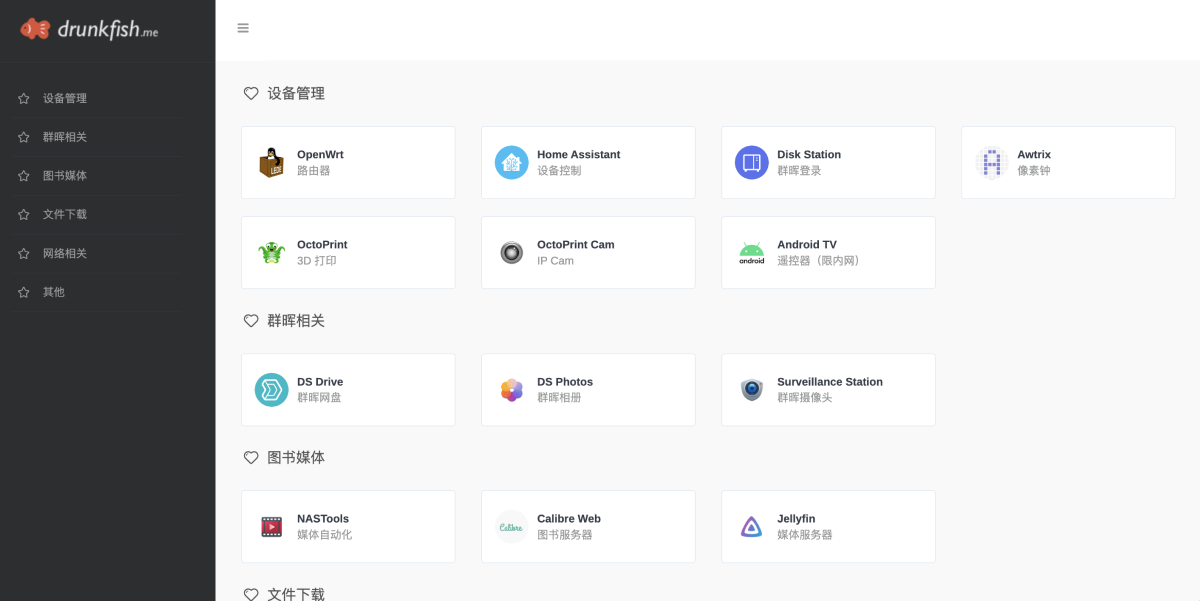Viewport: 1200px width, 601px height.
Task: Click heart icon beside 设备管理 heading
Action: click(x=251, y=93)
